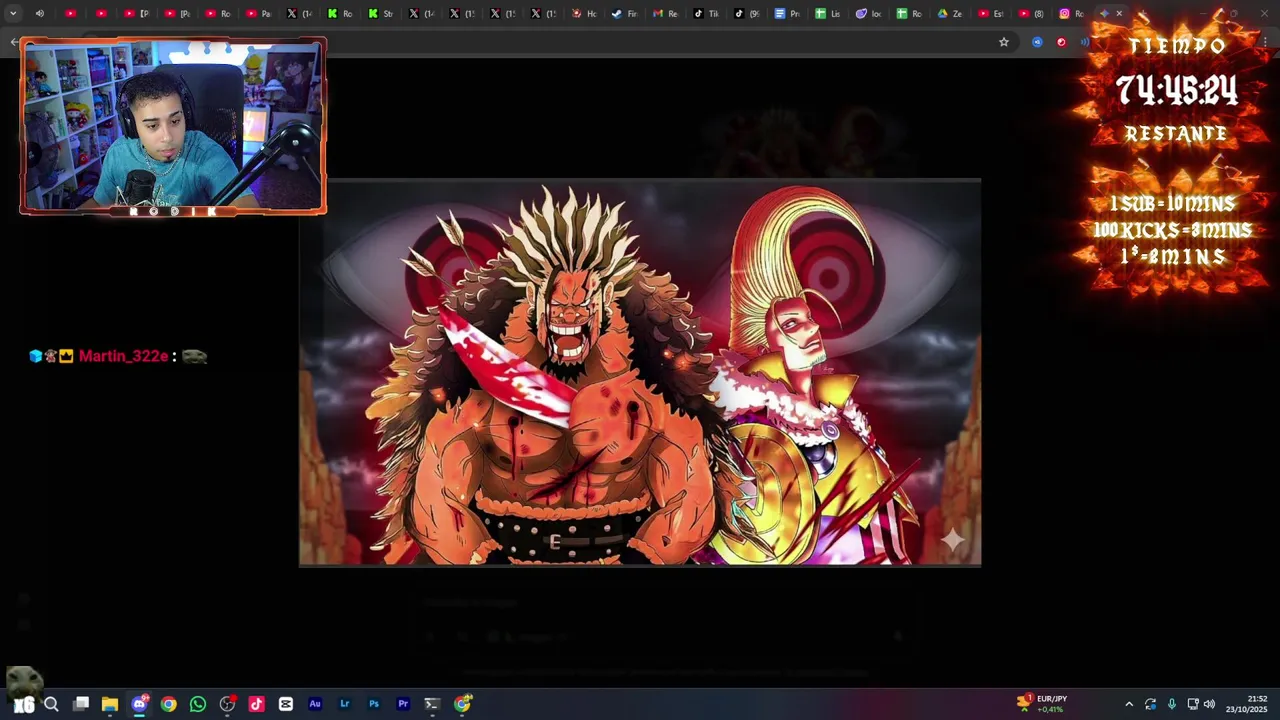Click the blue sound-wave extension icon

click(1084, 42)
